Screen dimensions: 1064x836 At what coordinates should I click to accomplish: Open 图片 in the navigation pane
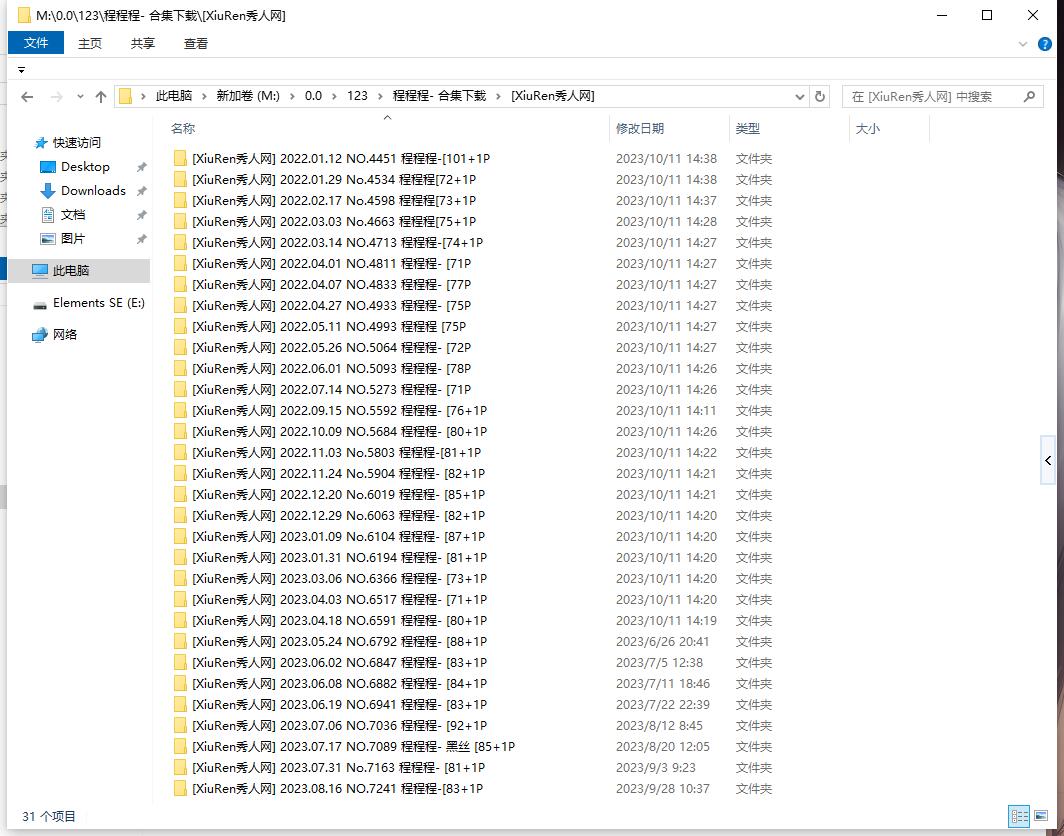tap(73, 239)
